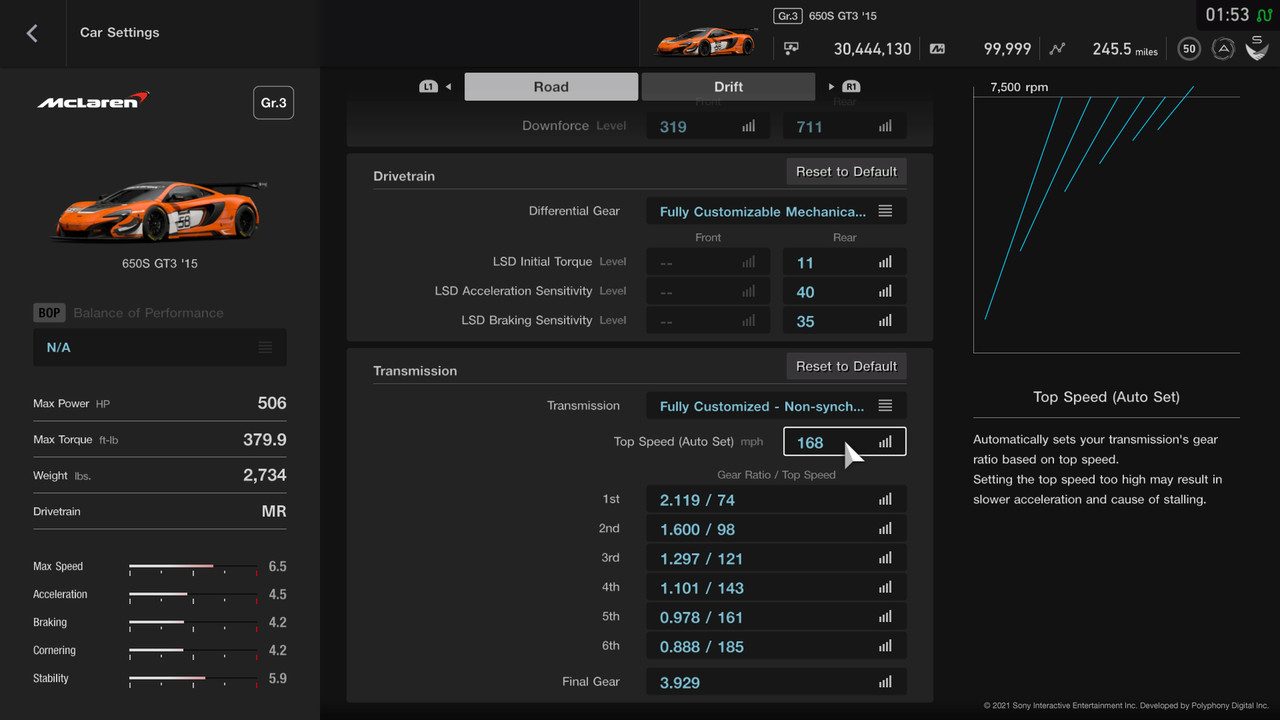Reset Transmission settings to default
Viewport: 1280px width, 720px height.
click(846, 366)
